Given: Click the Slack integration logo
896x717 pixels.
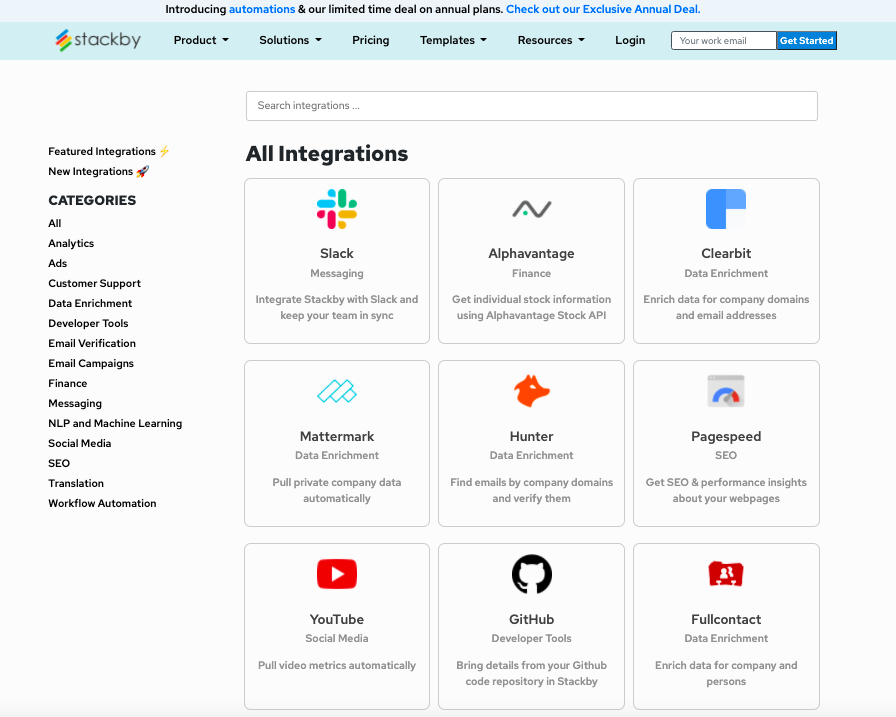Looking at the screenshot, I should 337,209.
